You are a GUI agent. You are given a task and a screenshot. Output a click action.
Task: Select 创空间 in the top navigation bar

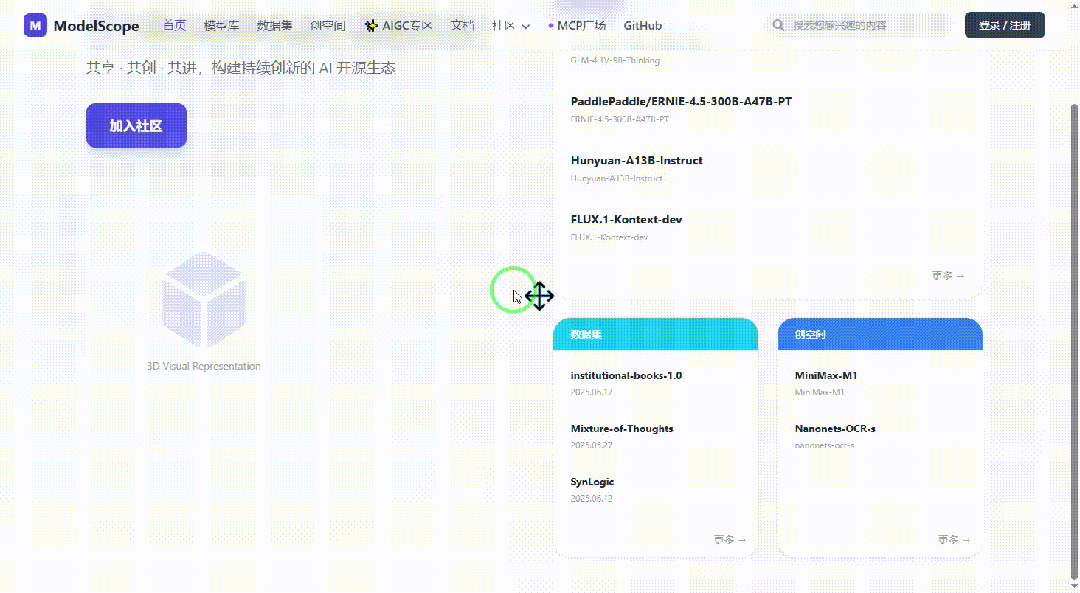click(328, 25)
